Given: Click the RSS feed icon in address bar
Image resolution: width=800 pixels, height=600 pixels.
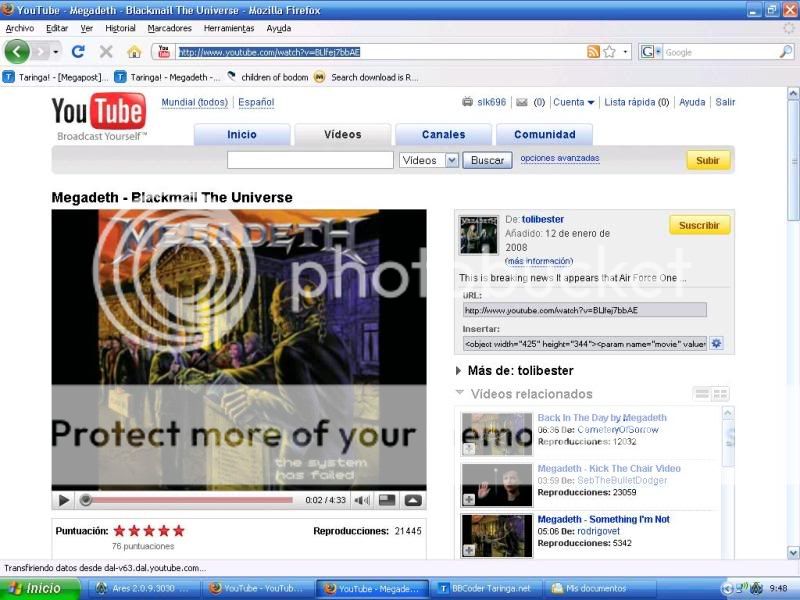Looking at the screenshot, I should click(x=593, y=52).
